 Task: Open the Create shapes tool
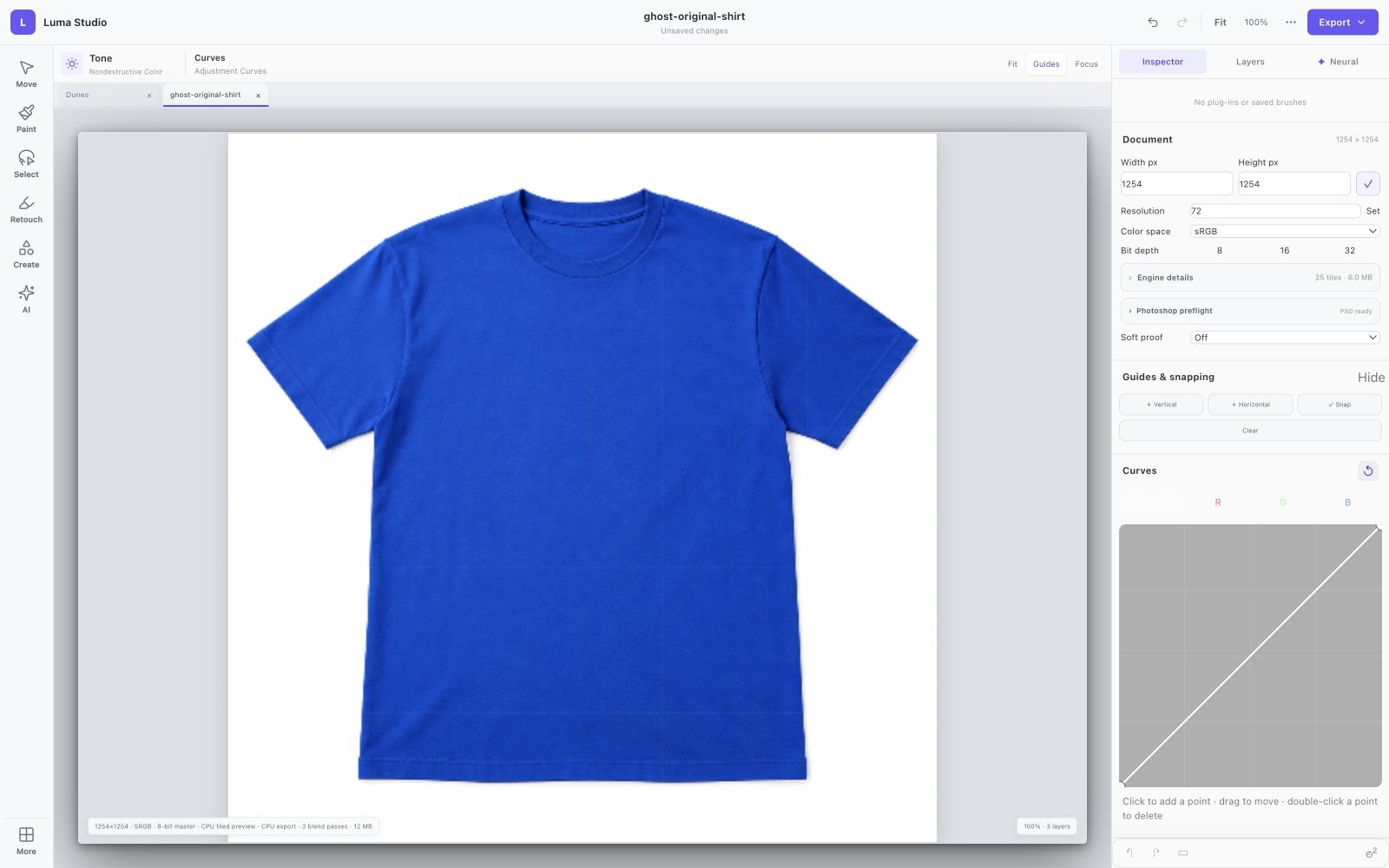pos(26,254)
